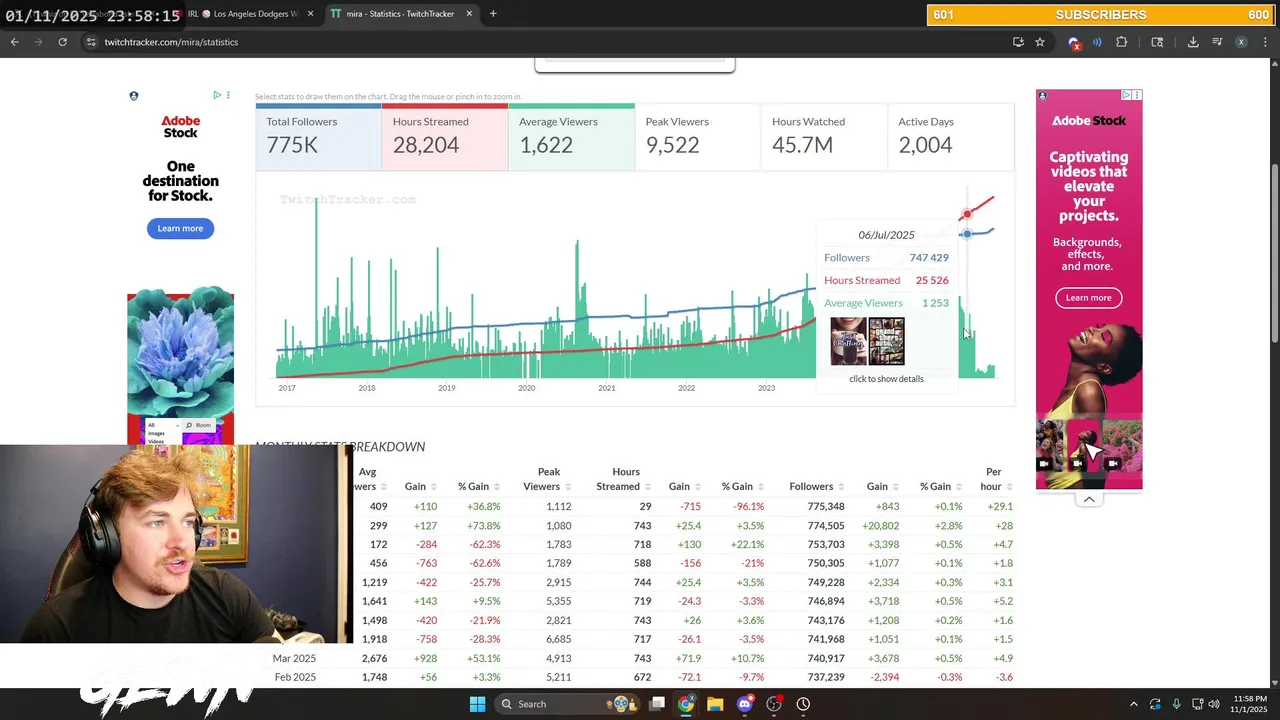Sort by Peak Viewers column
Screen dimensions: 1280x720
pyautogui.click(x=548, y=479)
